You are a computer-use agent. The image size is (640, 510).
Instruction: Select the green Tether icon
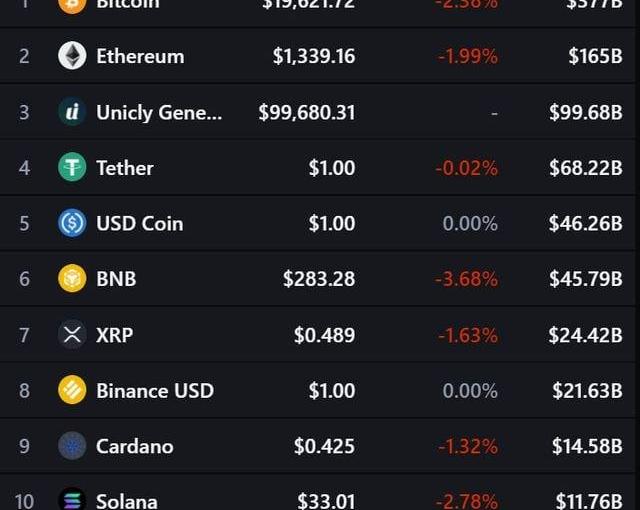pyautogui.click(x=72, y=167)
